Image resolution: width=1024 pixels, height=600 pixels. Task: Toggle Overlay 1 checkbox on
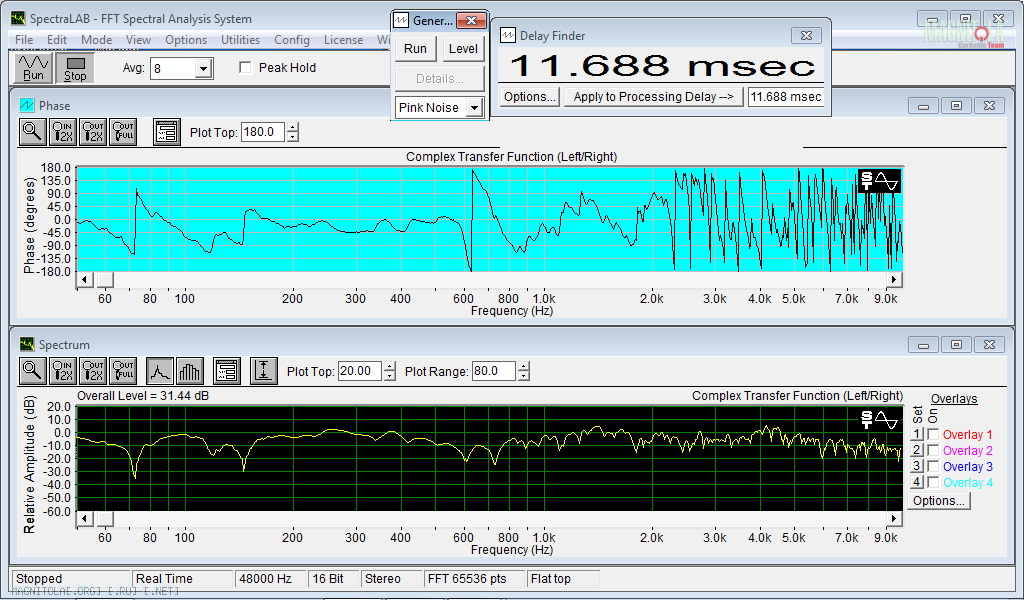click(933, 434)
